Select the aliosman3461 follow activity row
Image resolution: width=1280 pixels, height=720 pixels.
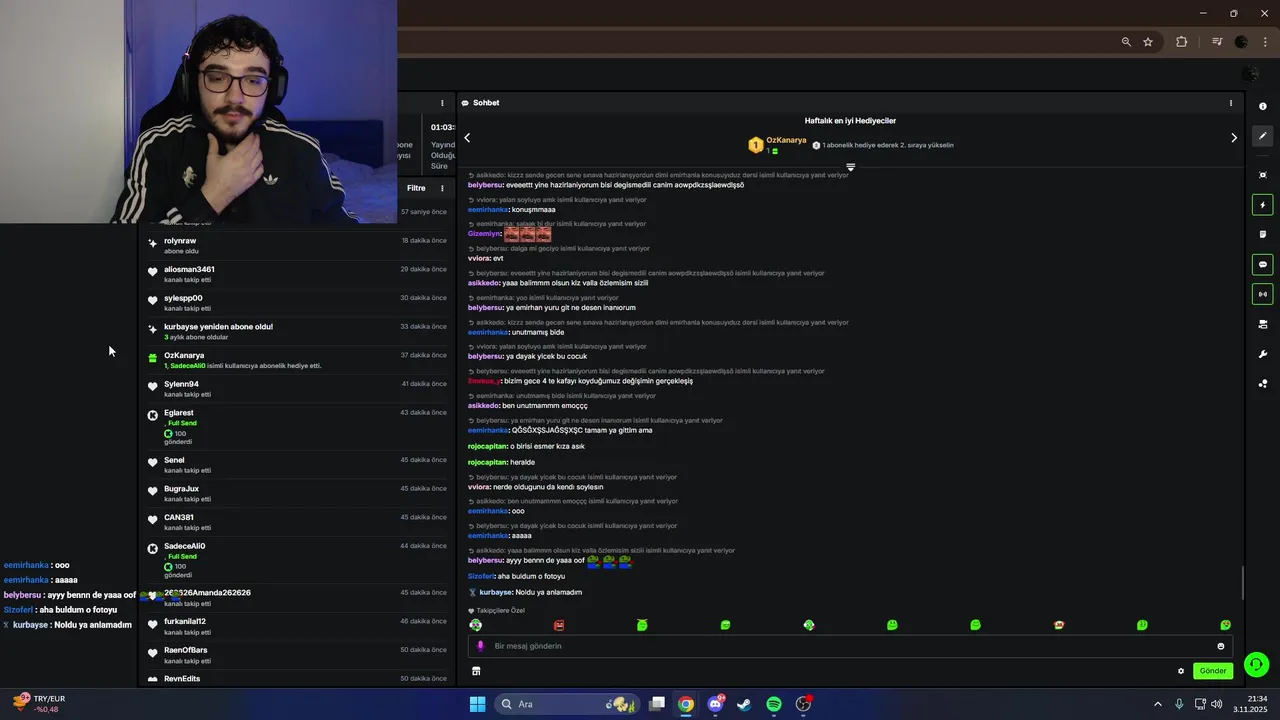(298, 274)
